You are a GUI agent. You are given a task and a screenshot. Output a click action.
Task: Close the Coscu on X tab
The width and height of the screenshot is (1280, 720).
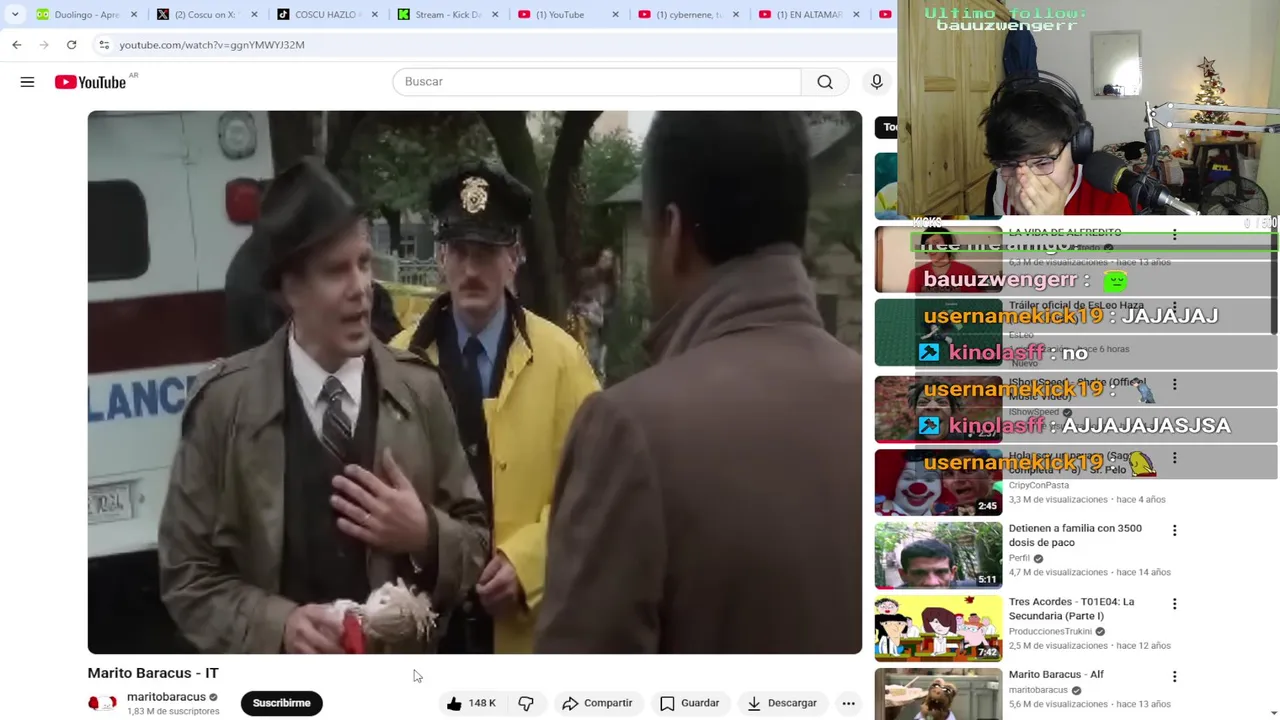click(254, 15)
